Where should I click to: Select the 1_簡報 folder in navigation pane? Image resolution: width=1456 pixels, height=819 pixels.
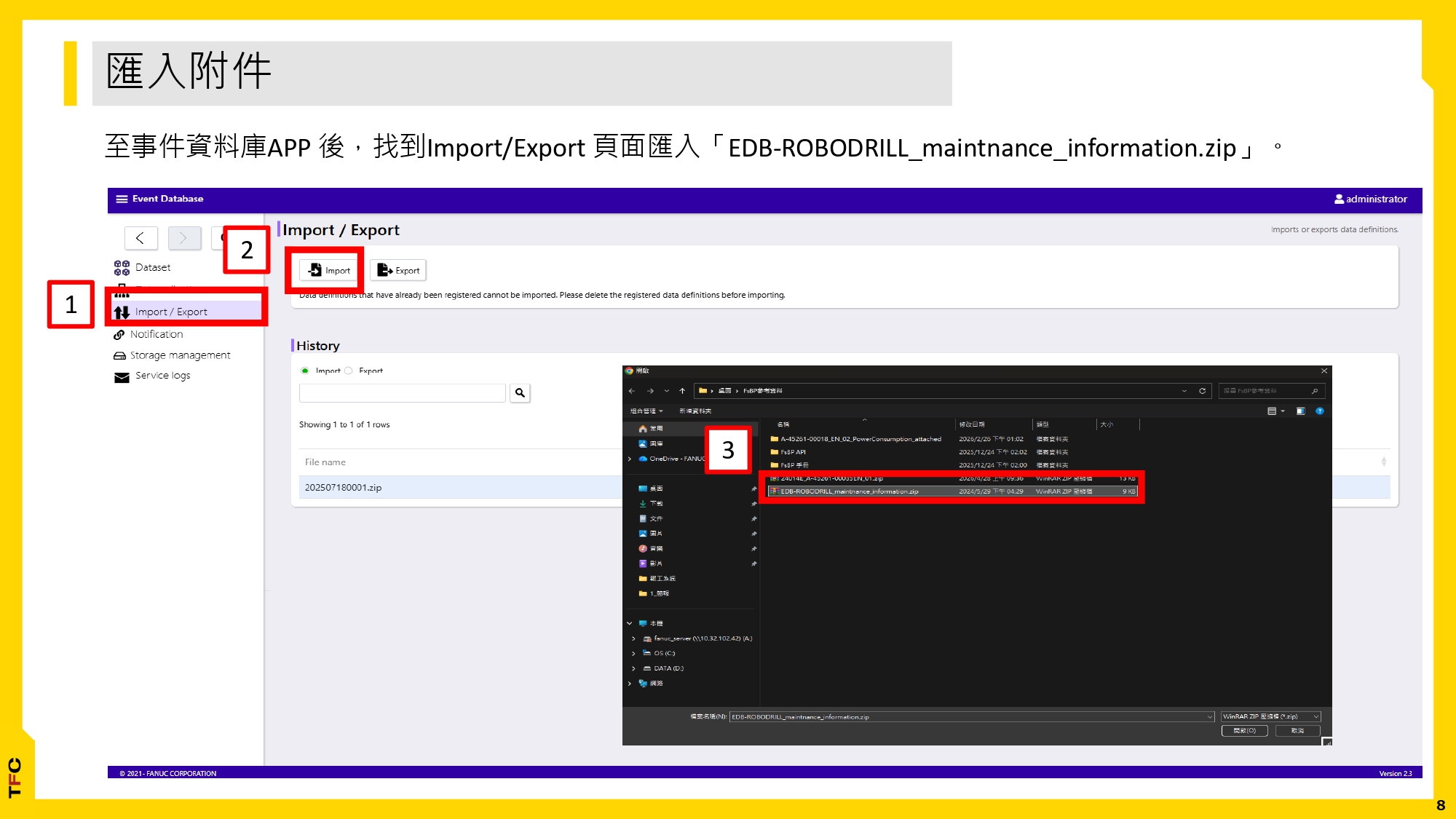(654, 594)
